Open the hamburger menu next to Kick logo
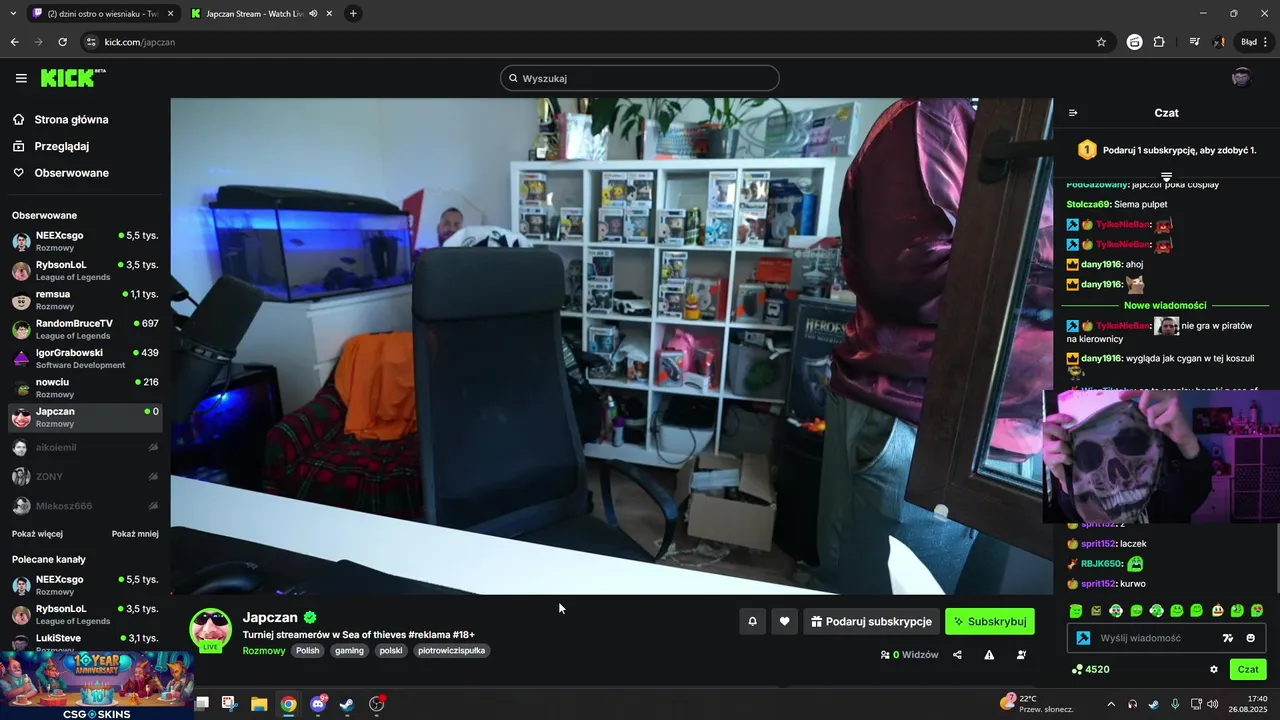 (x=21, y=78)
